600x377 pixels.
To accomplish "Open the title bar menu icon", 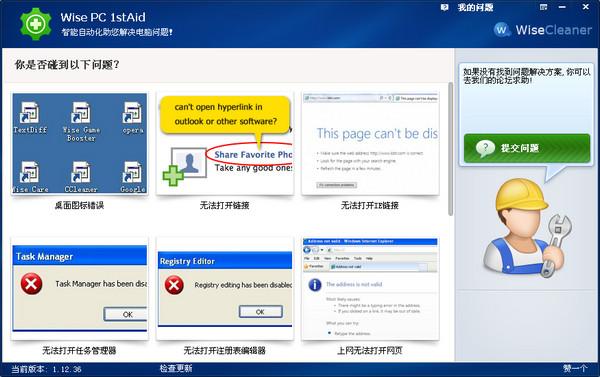I will click(543, 7).
